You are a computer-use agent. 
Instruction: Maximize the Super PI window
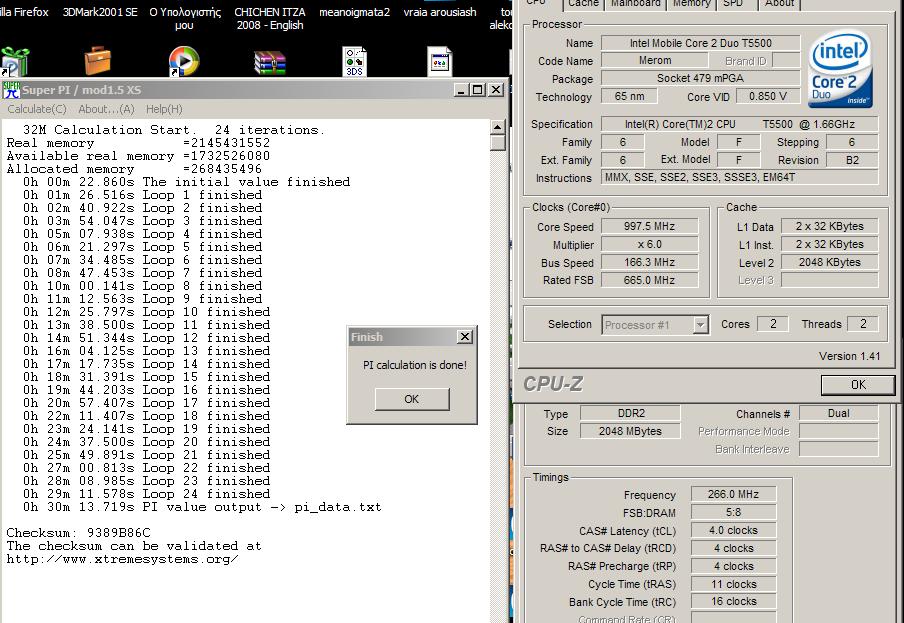pyautogui.click(x=477, y=90)
